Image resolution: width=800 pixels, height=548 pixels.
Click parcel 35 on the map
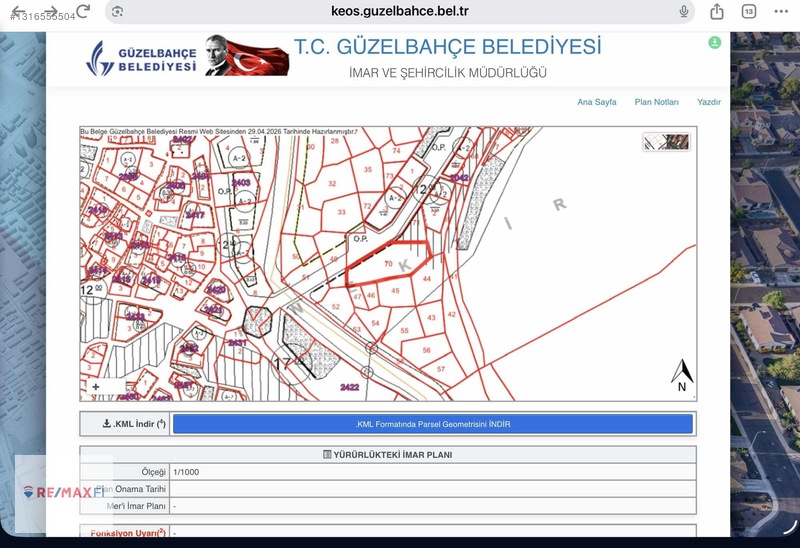368,169
